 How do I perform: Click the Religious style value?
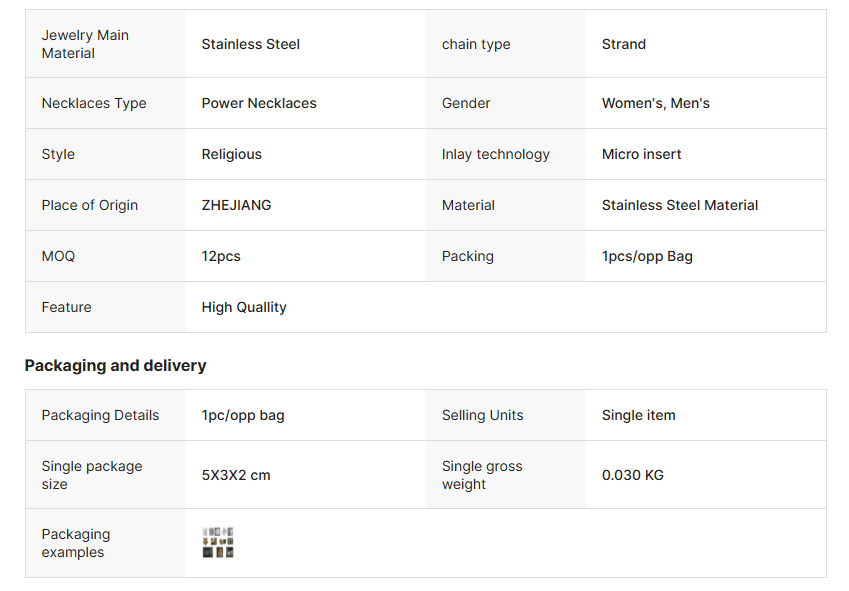pyautogui.click(x=232, y=154)
